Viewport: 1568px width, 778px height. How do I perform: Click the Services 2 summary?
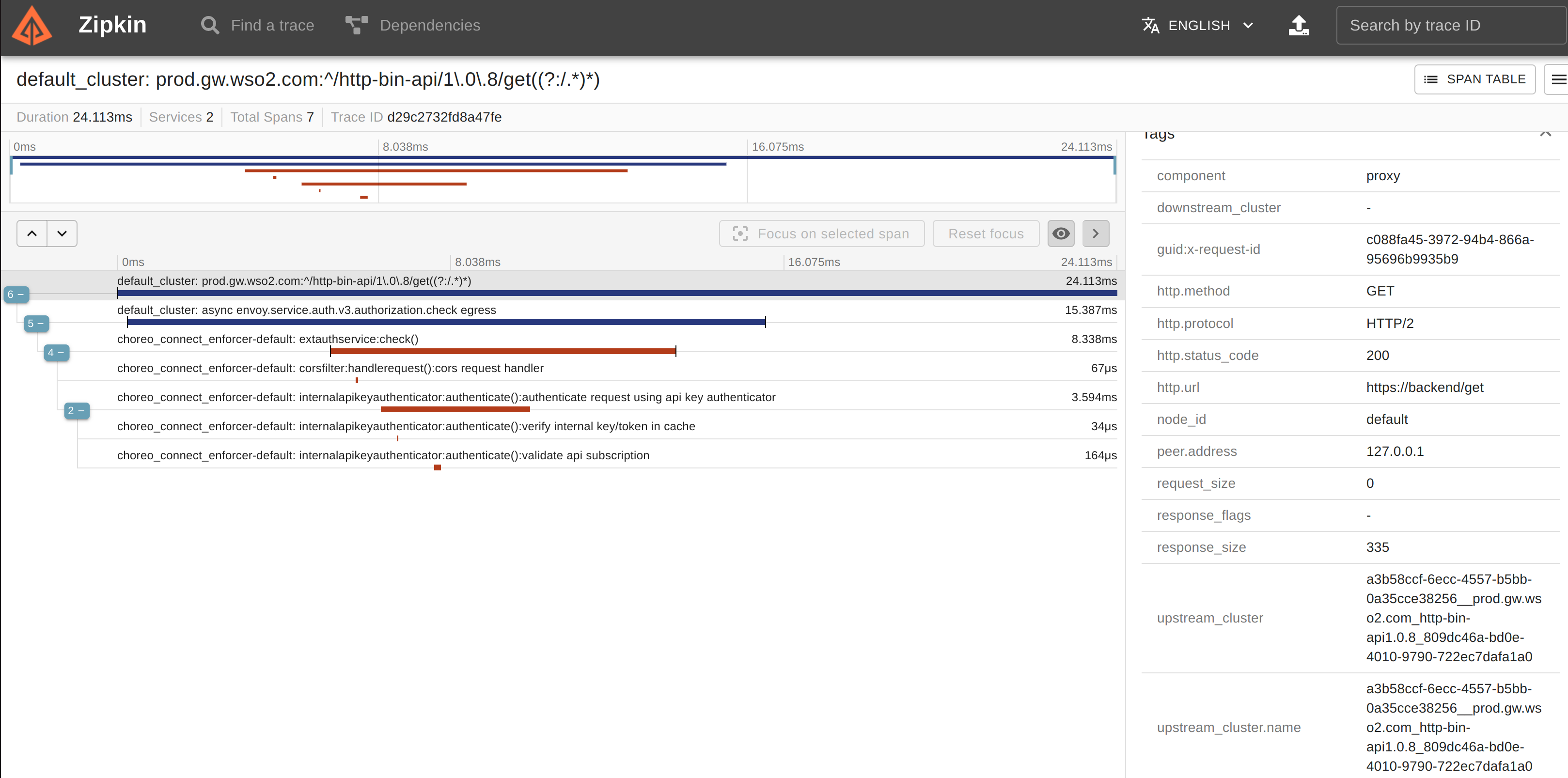pos(181,117)
